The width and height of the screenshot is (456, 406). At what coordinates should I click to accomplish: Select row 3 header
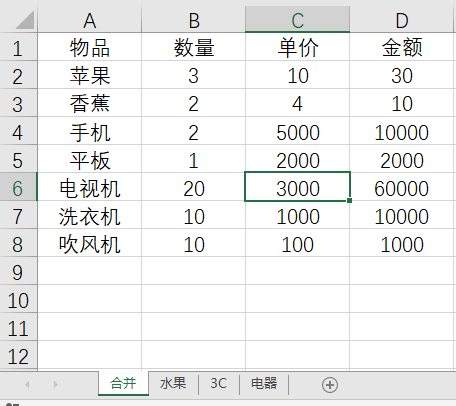coord(18,103)
